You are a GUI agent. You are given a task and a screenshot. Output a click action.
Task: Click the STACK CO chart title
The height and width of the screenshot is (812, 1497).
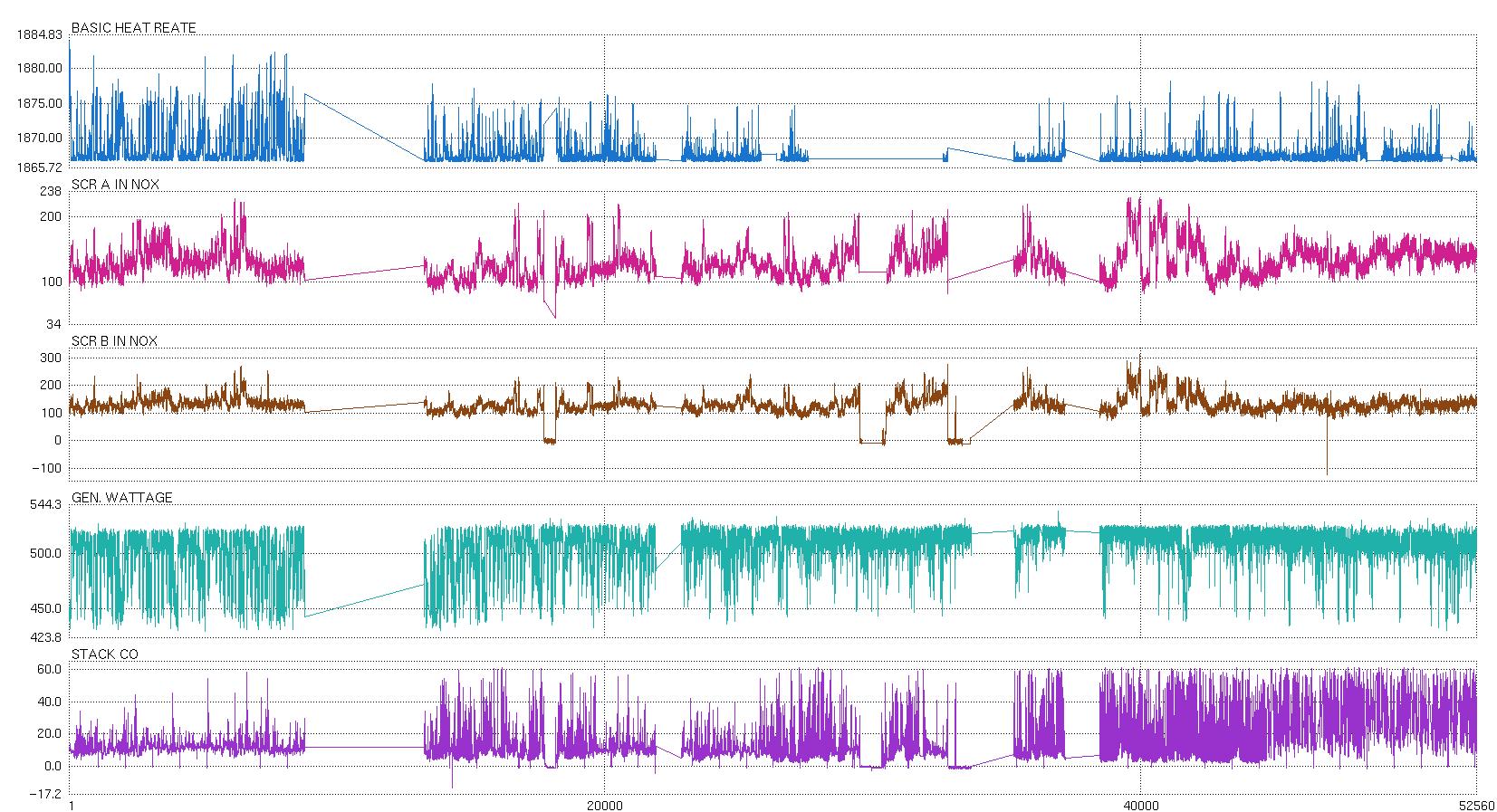click(x=105, y=654)
